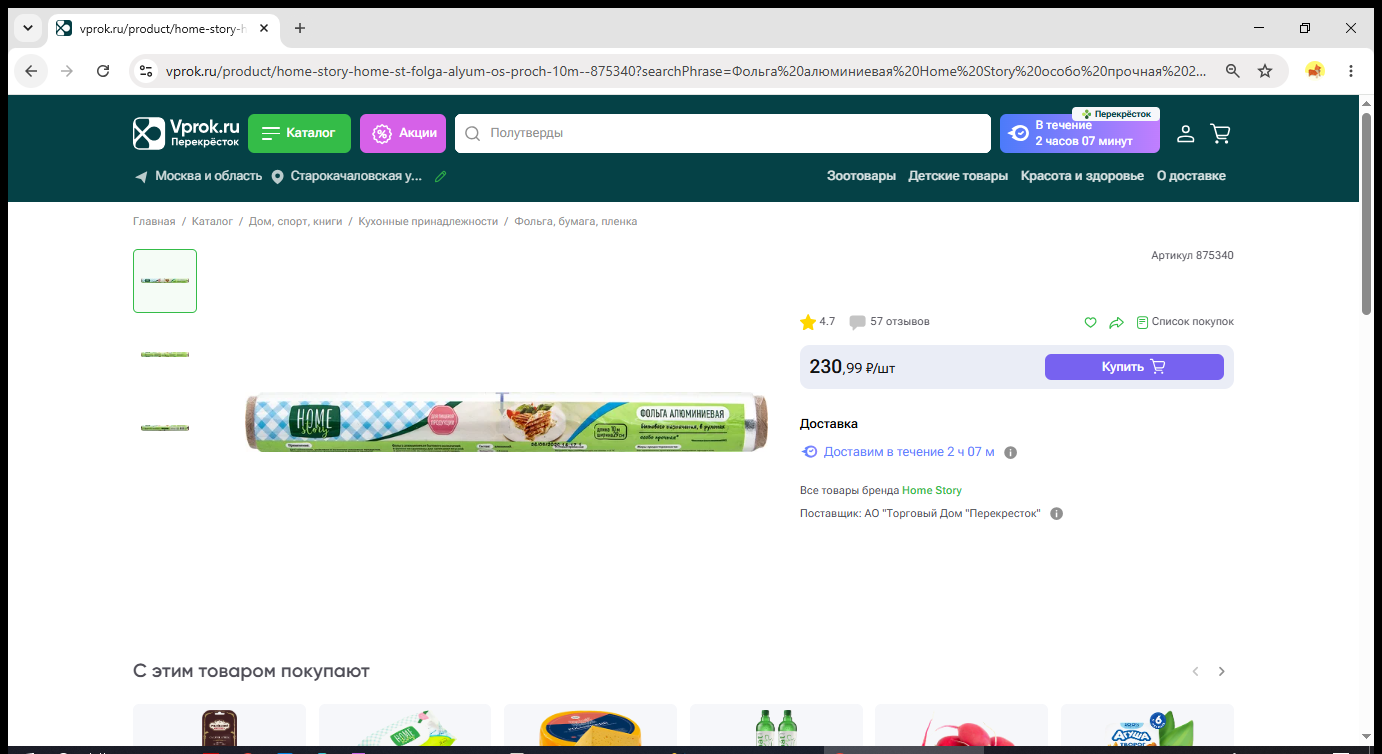Open the shopping cart icon in header

(1220, 133)
